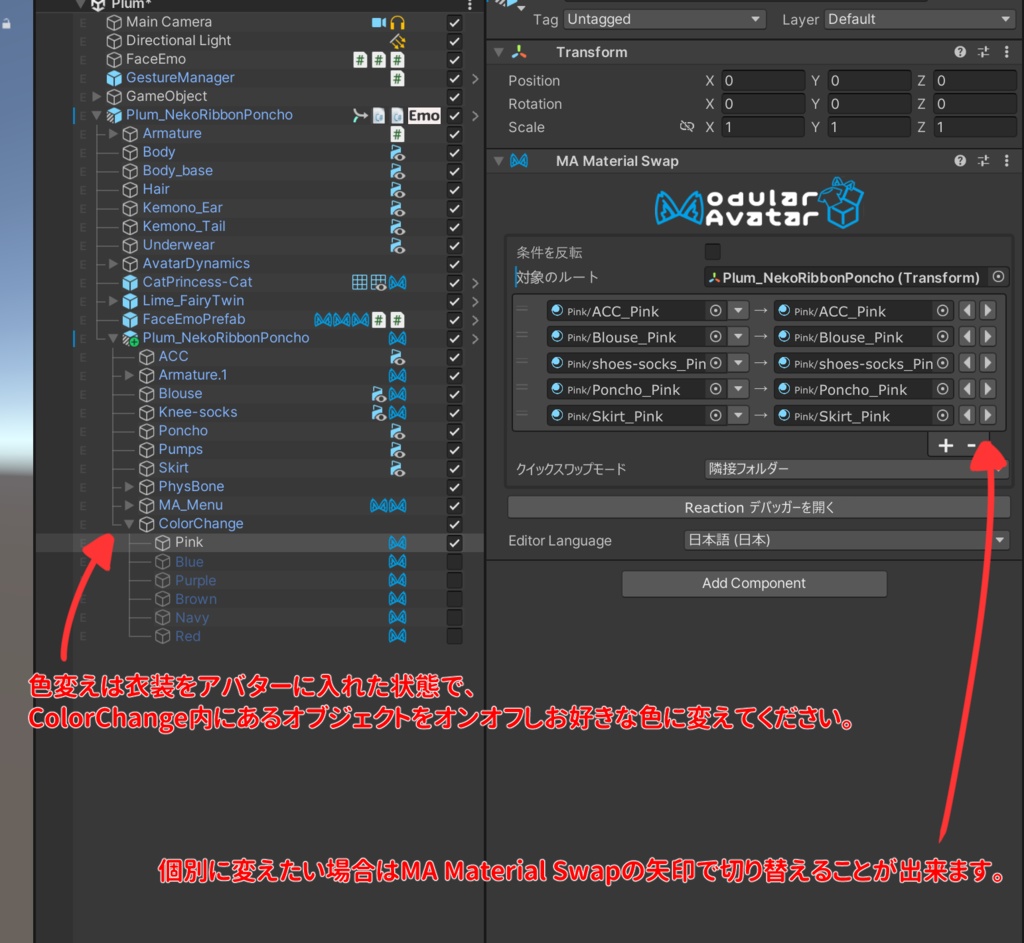This screenshot has width=1024, height=943.
Task: Switch Pink/ACC_Pink to previous material arrow
Action: (967, 311)
